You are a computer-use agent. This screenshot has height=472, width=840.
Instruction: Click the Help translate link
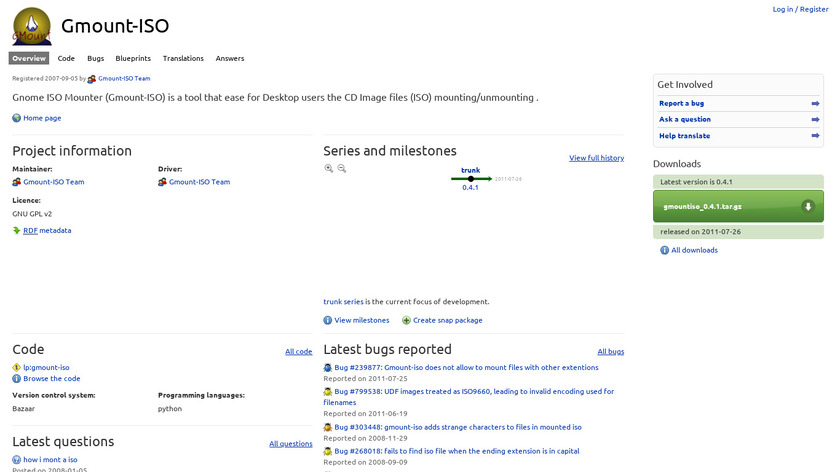click(x=684, y=136)
